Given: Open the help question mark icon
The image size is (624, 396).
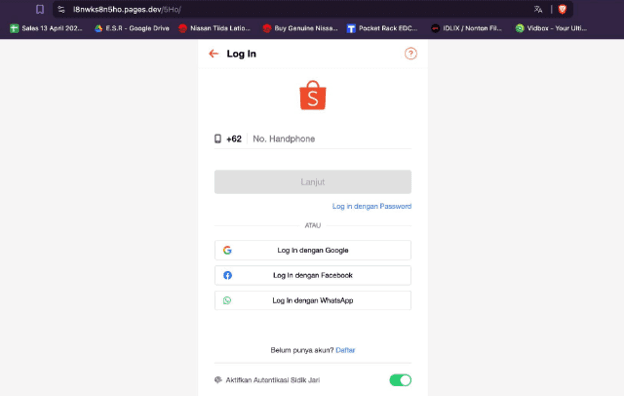Looking at the screenshot, I should click(x=411, y=54).
